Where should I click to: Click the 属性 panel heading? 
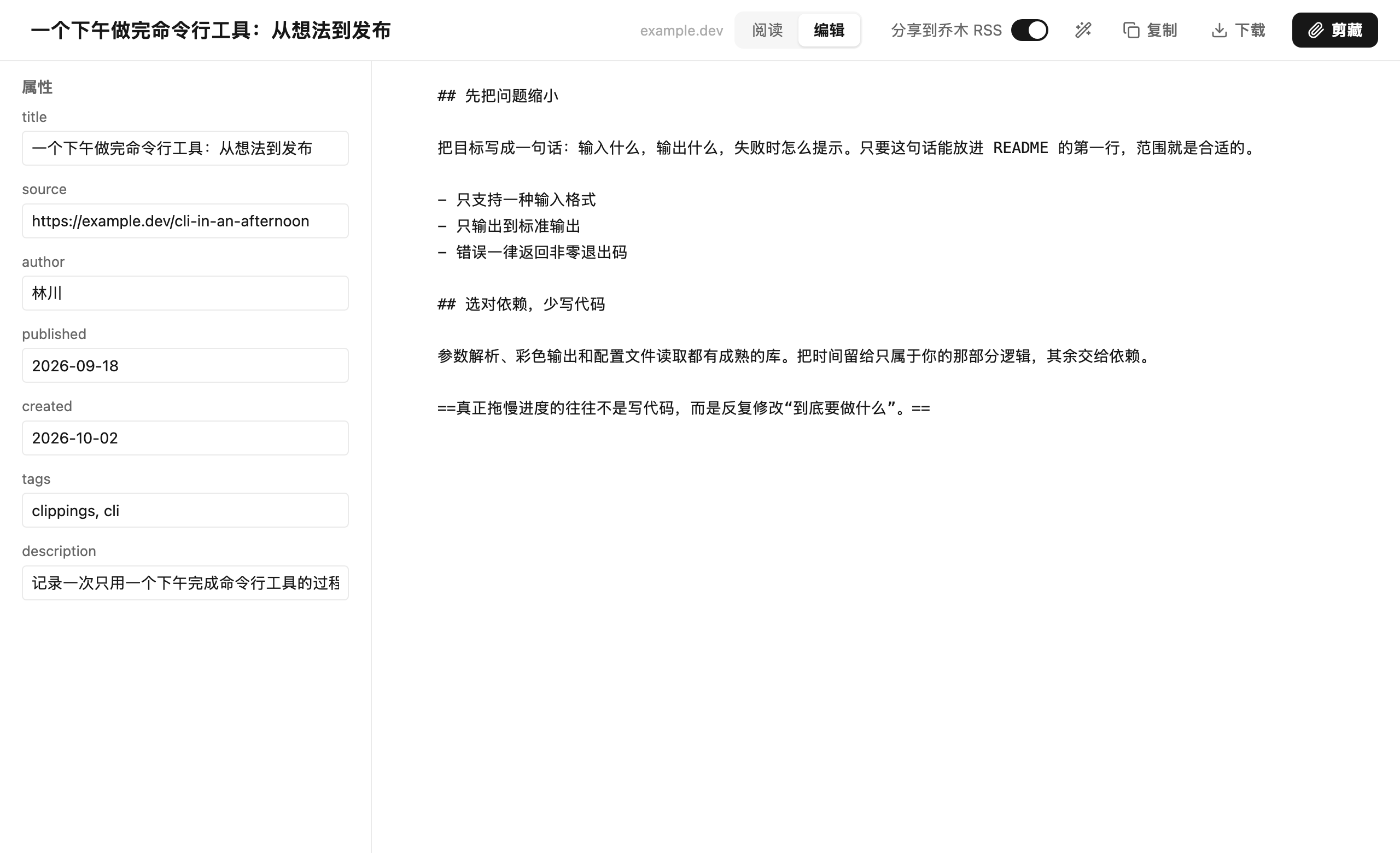pyautogui.click(x=37, y=87)
